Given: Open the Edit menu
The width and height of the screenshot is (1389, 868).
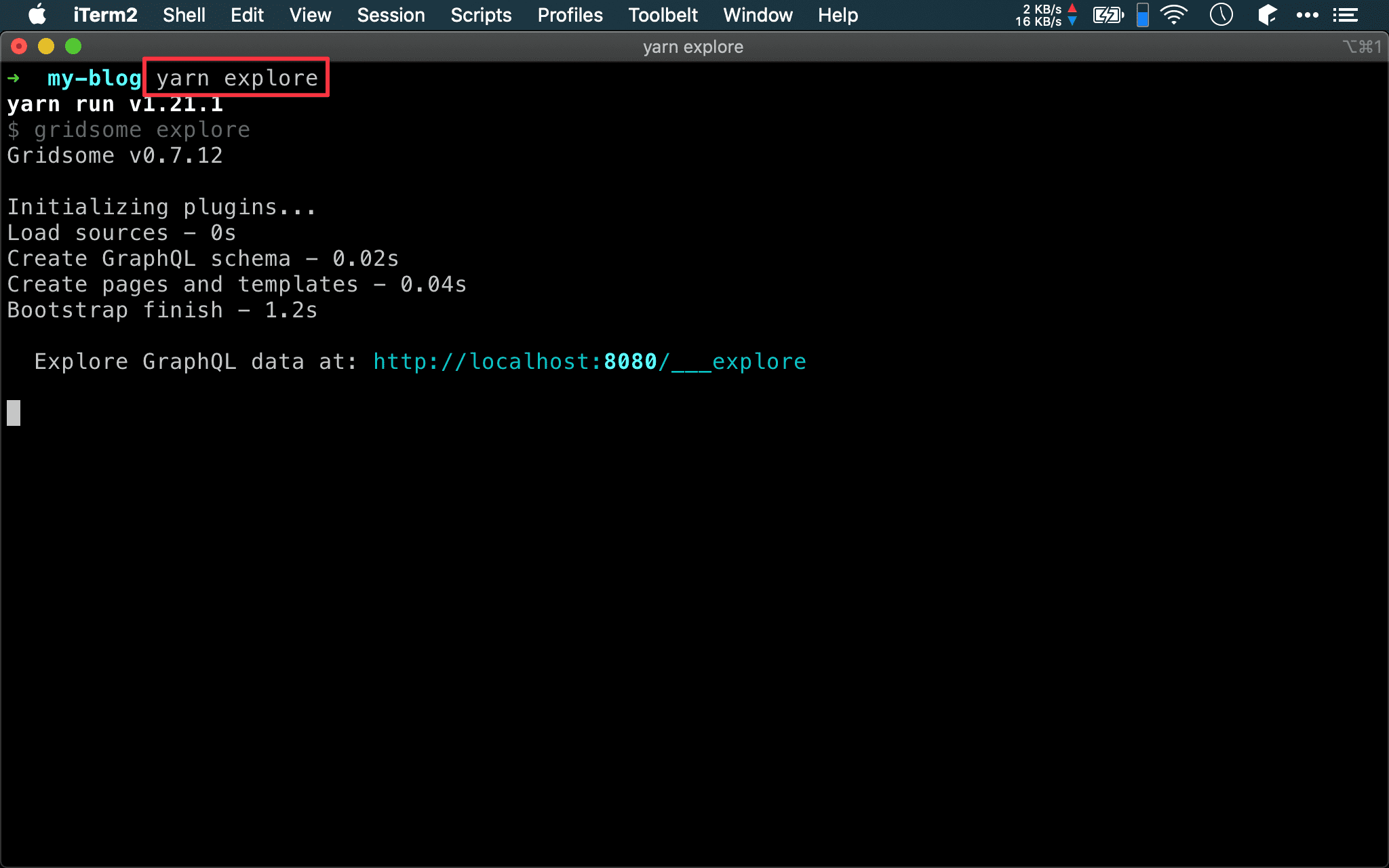Looking at the screenshot, I should point(247,15).
